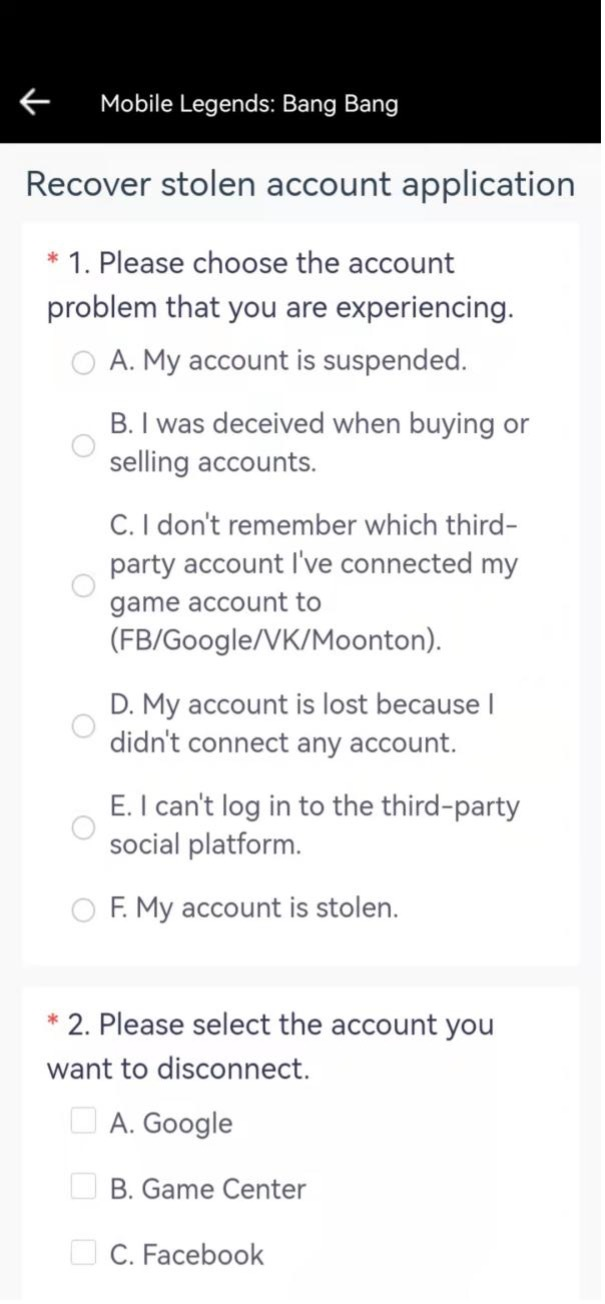Tap the 'C. Facebook' label text
605x1304 pixels.
click(187, 1255)
